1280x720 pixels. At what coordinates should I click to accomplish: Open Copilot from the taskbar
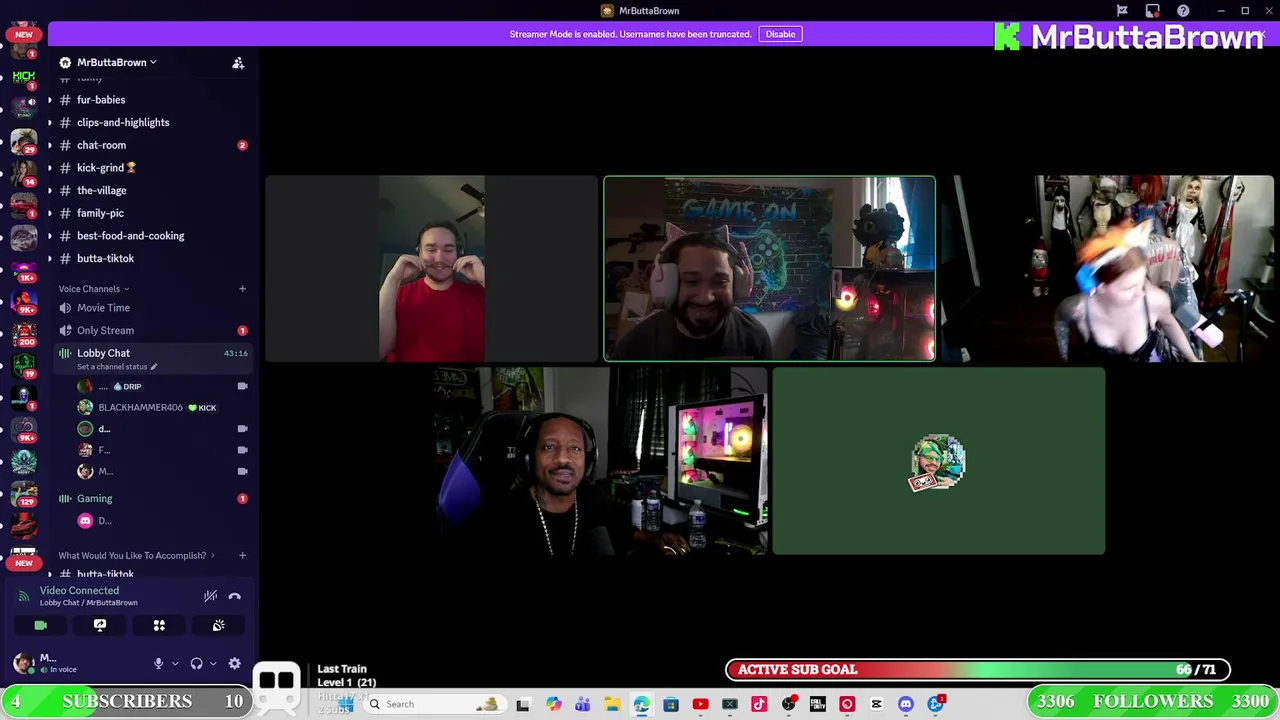pyautogui.click(x=553, y=704)
